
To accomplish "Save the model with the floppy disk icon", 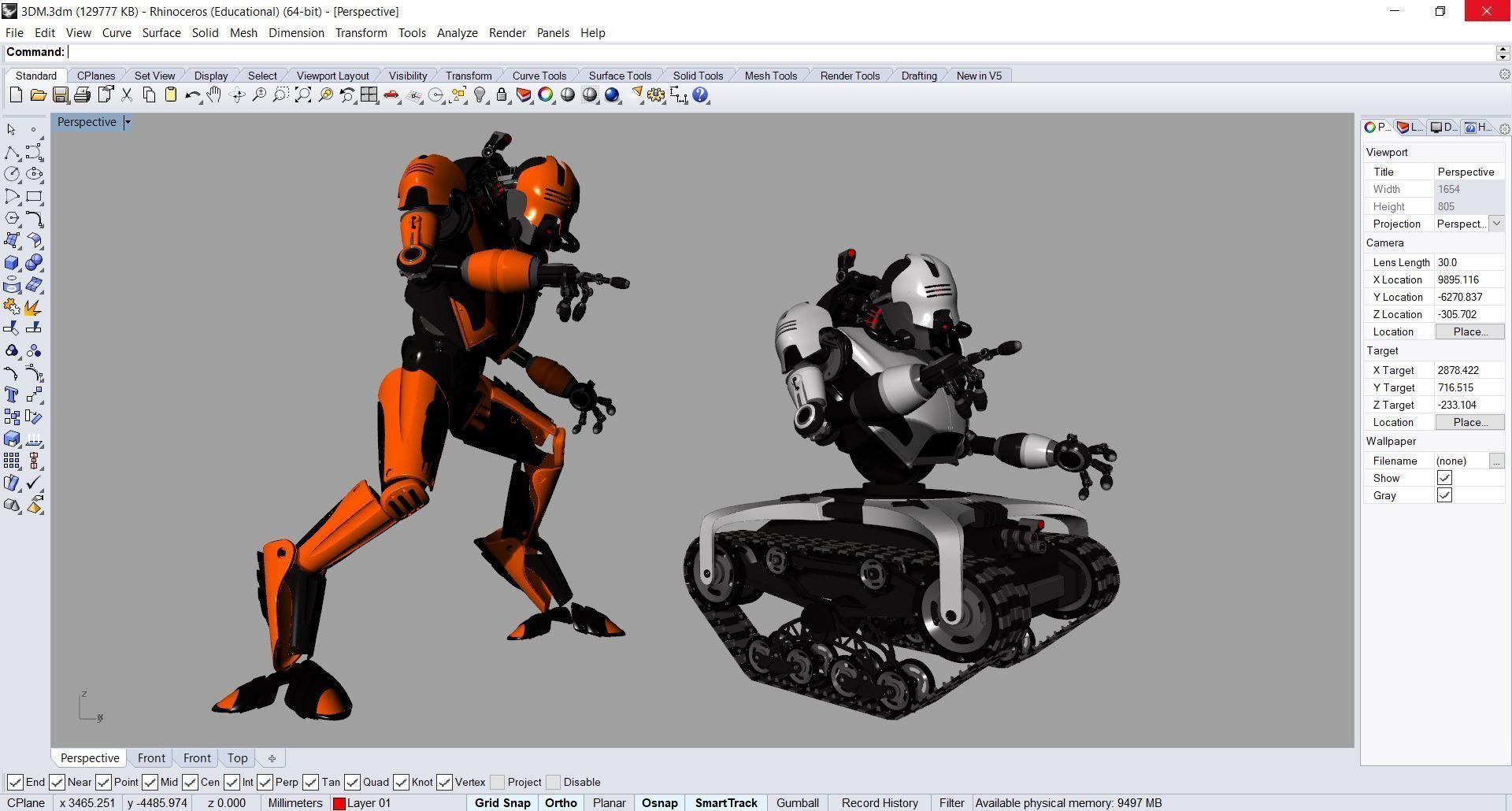I will pyautogui.click(x=60, y=95).
